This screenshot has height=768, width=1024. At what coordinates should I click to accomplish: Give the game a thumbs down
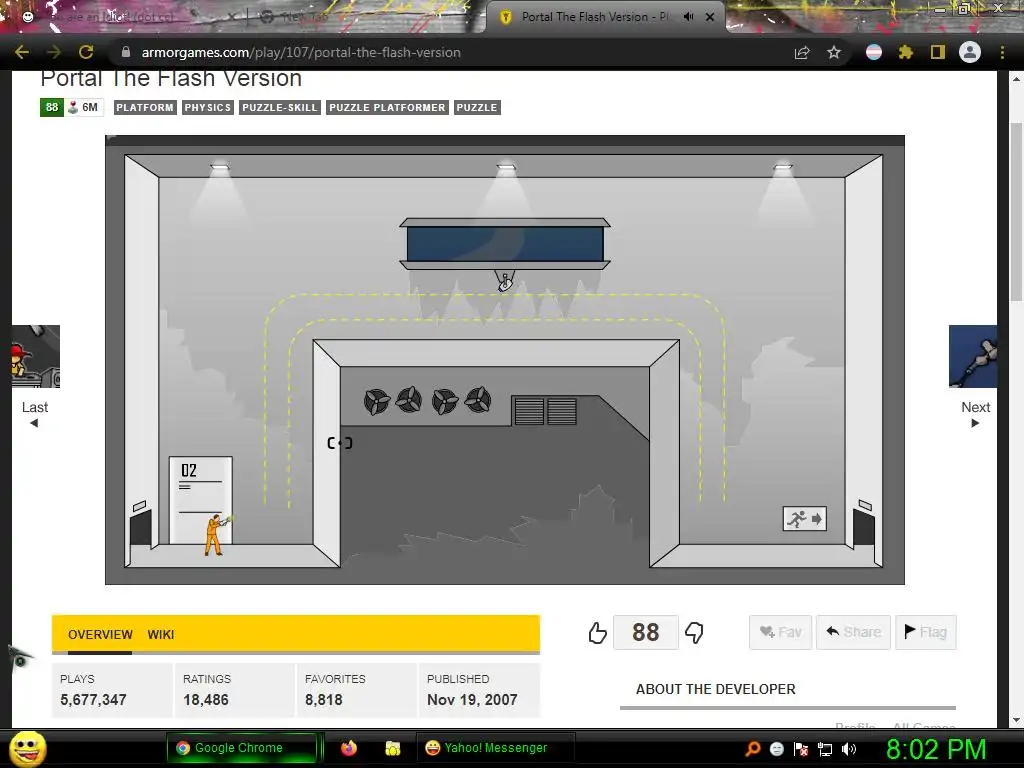pyautogui.click(x=694, y=632)
